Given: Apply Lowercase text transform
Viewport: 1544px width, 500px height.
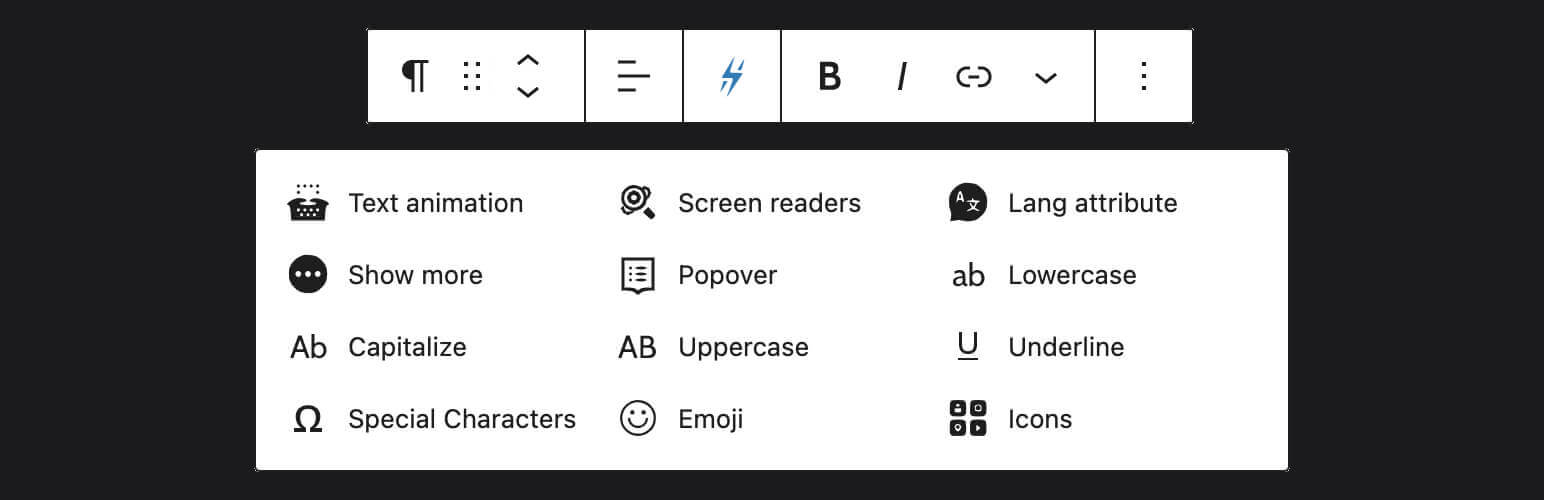Looking at the screenshot, I should click(1043, 275).
